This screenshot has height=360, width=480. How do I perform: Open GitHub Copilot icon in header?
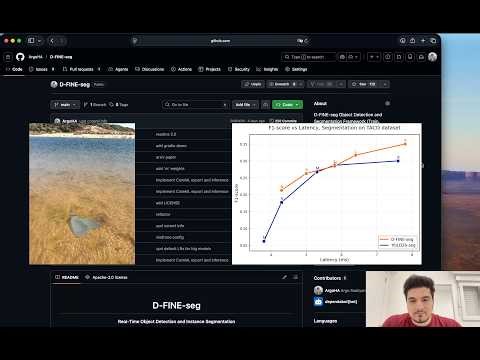[342, 57]
